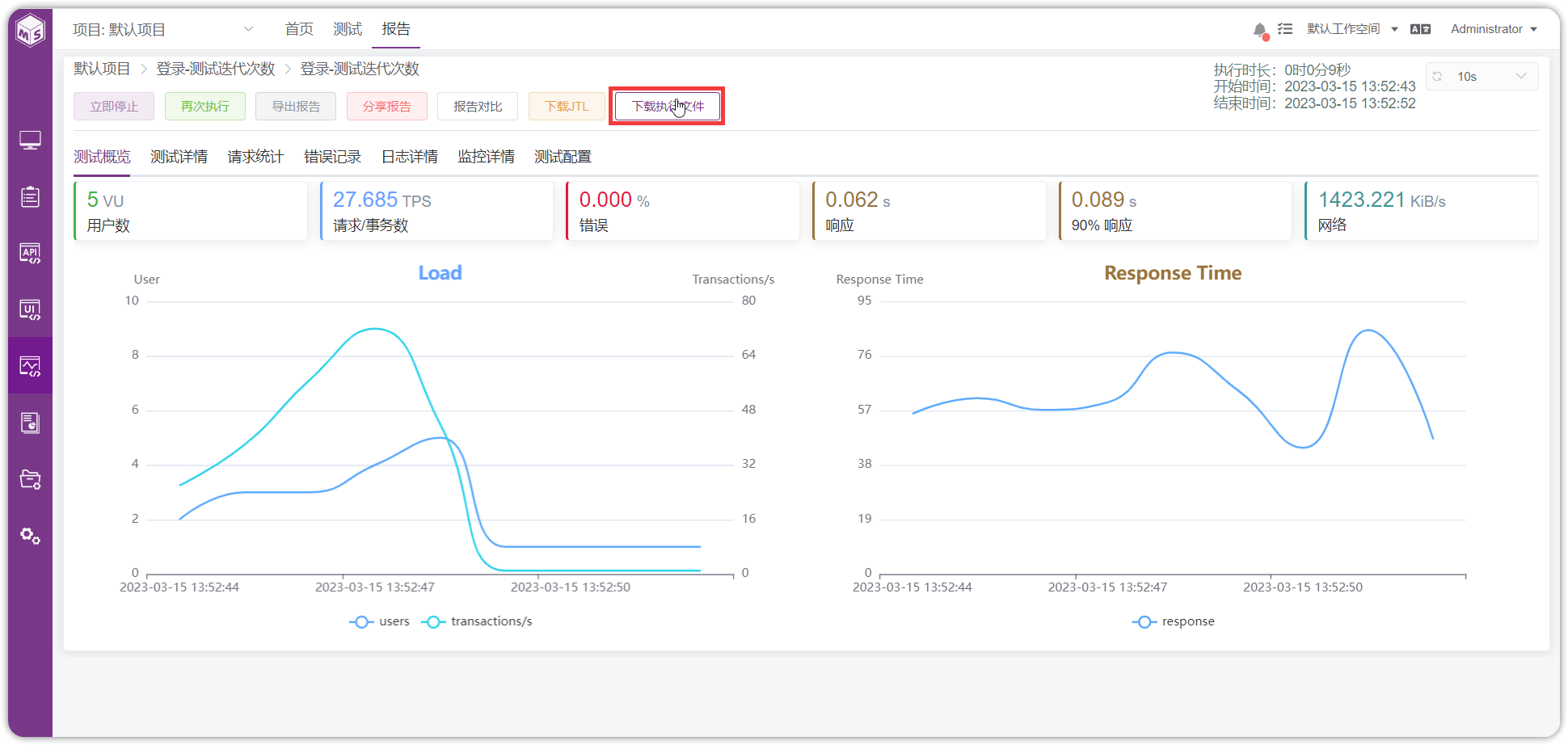The height and width of the screenshot is (745, 1568).
Task: Switch to the 监控详情 tab
Action: tap(487, 157)
